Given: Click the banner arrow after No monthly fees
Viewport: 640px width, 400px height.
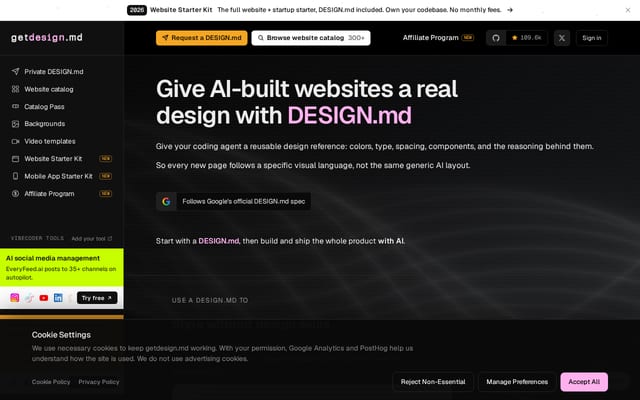Looking at the screenshot, I should [510, 10].
